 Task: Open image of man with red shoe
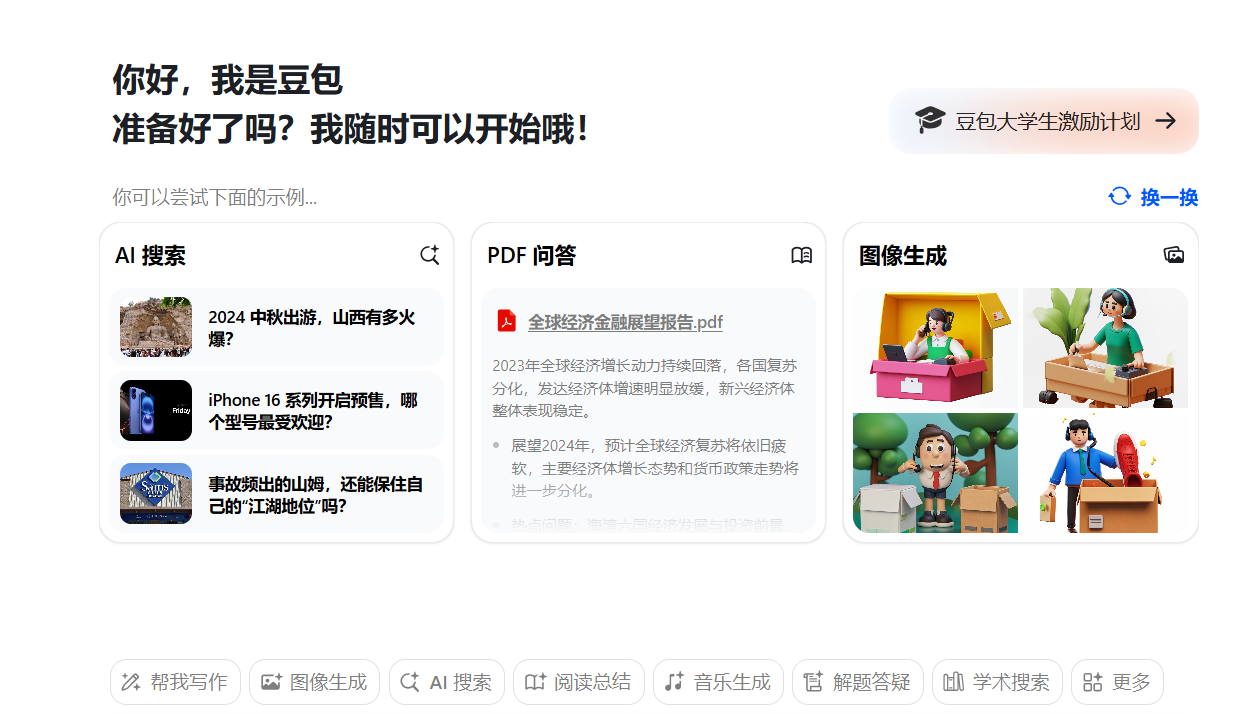(1105, 473)
